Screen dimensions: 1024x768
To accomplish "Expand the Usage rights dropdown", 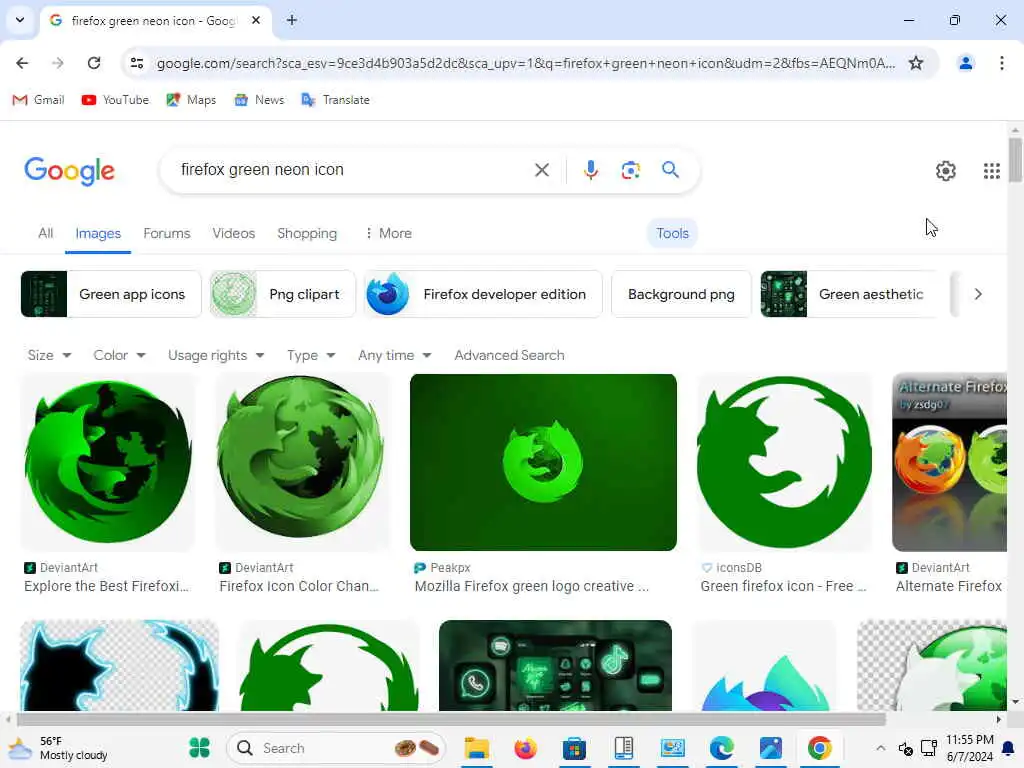I will (x=216, y=355).
